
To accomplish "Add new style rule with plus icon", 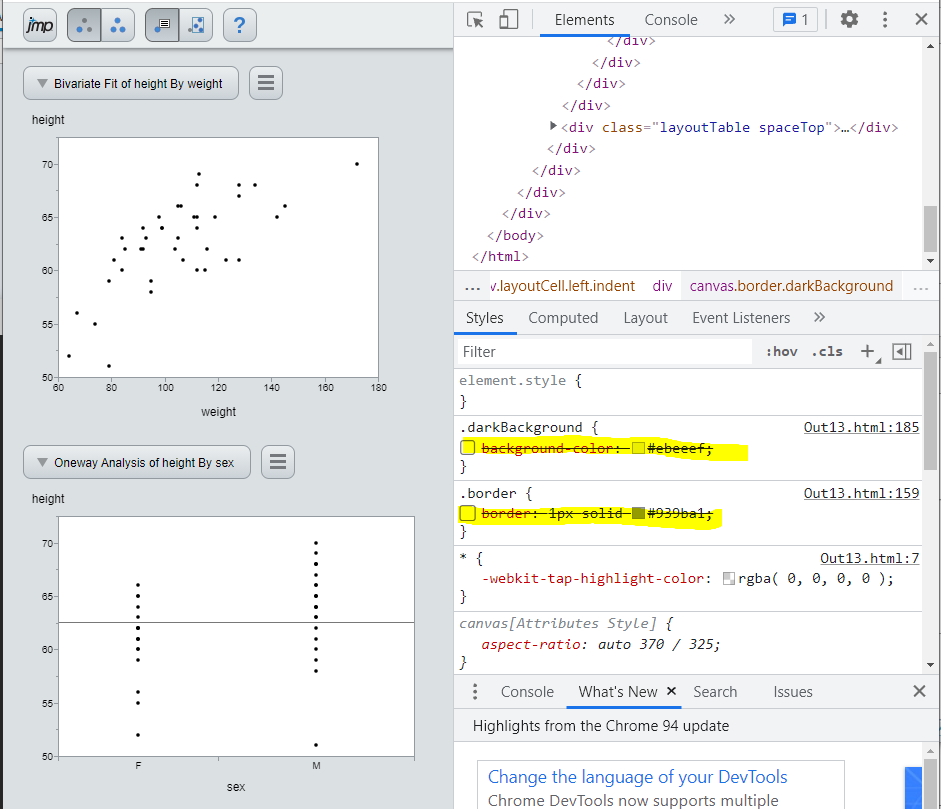I will tap(867, 351).
